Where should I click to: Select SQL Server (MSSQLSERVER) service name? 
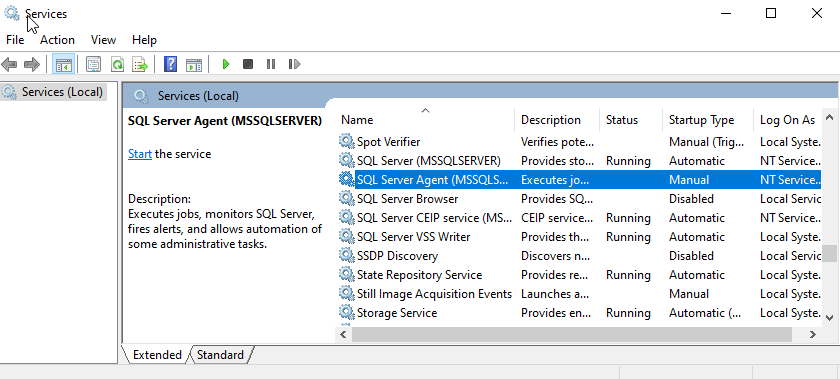[429, 160]
